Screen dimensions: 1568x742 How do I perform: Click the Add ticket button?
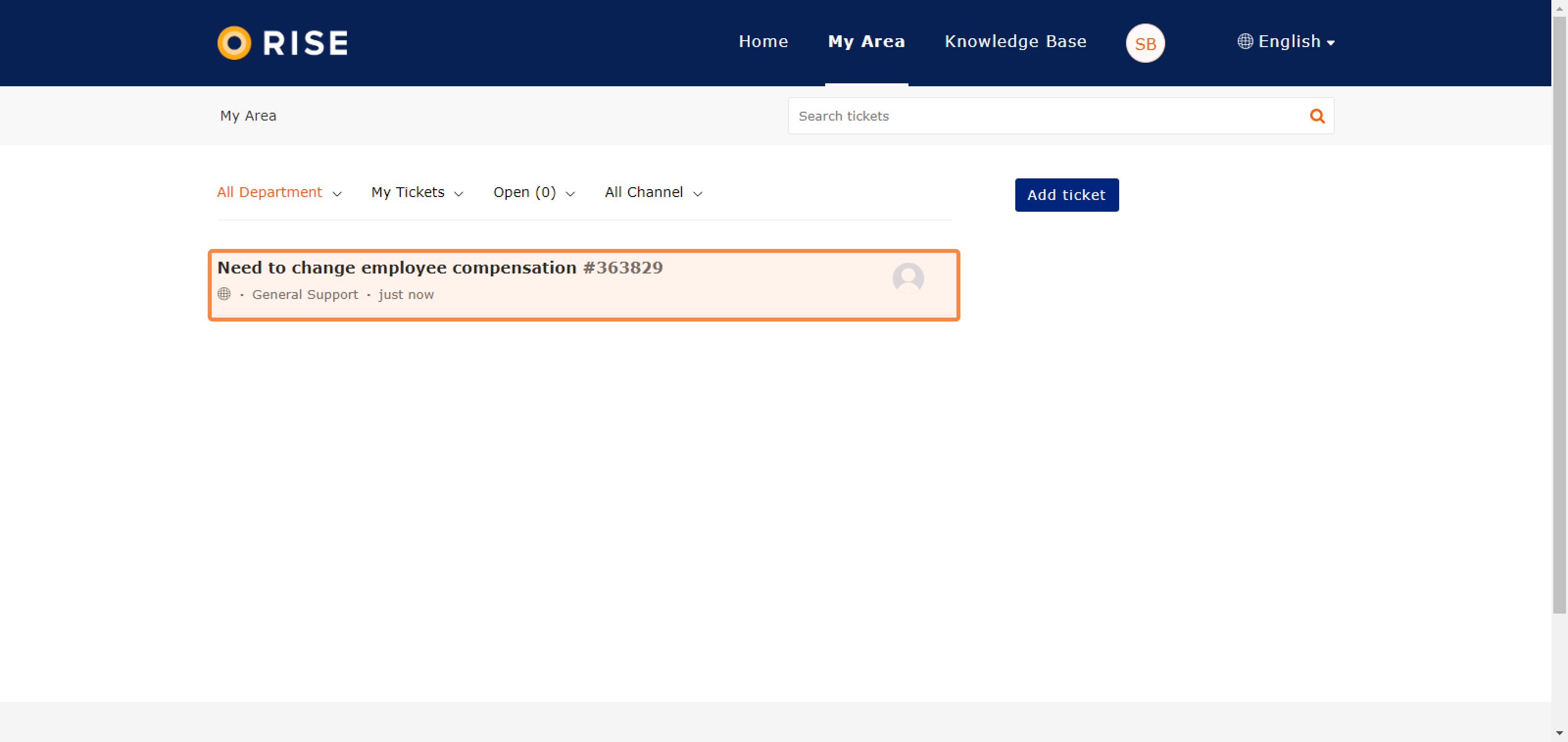coord(1066,195)
